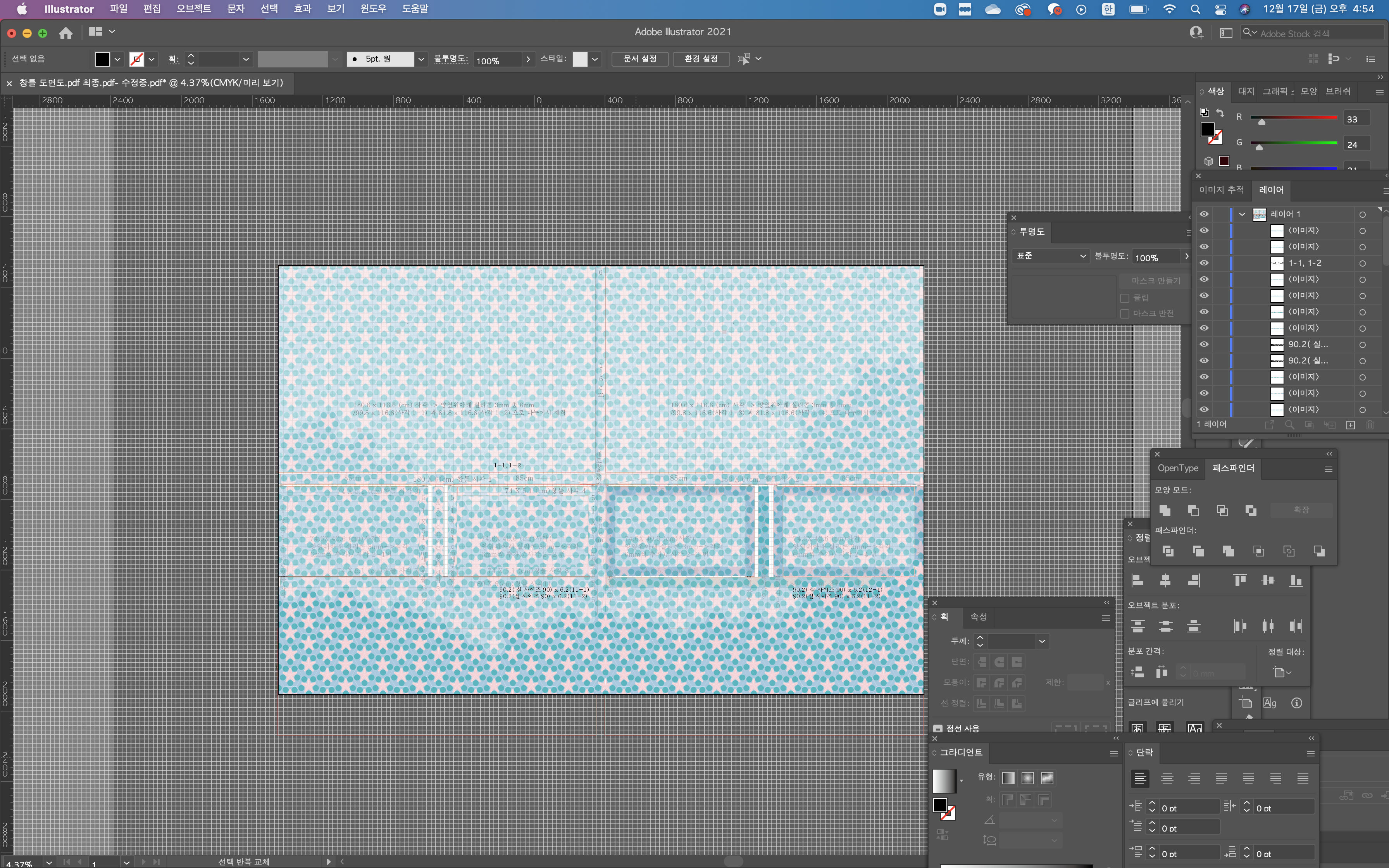Screen dimensions: 1389x868
Task: Click target circle of 1-1, 1-2 sublayer
Action: coord(1363,263)
